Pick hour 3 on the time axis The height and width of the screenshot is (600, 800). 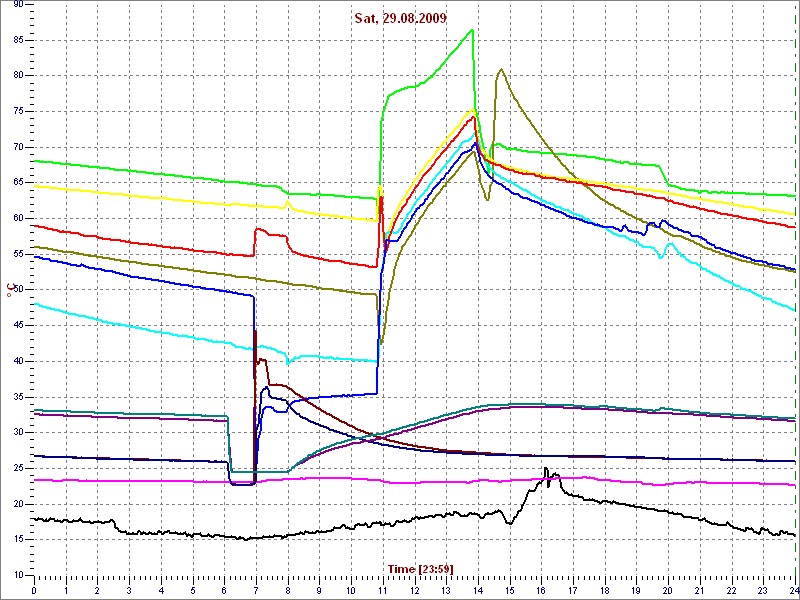tap(129, 591)
